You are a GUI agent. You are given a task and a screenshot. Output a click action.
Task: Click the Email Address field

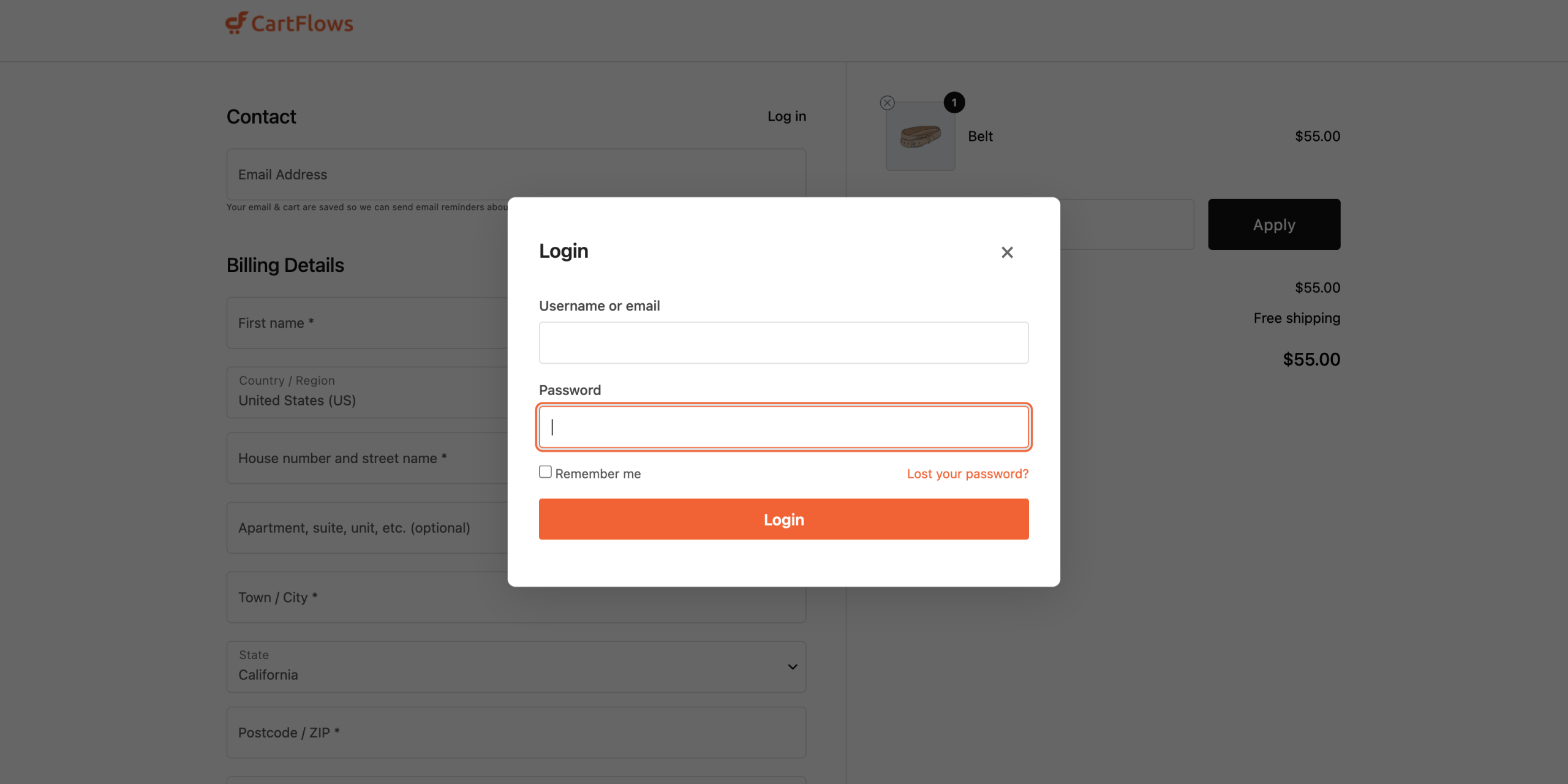click(x=516, y=174)
